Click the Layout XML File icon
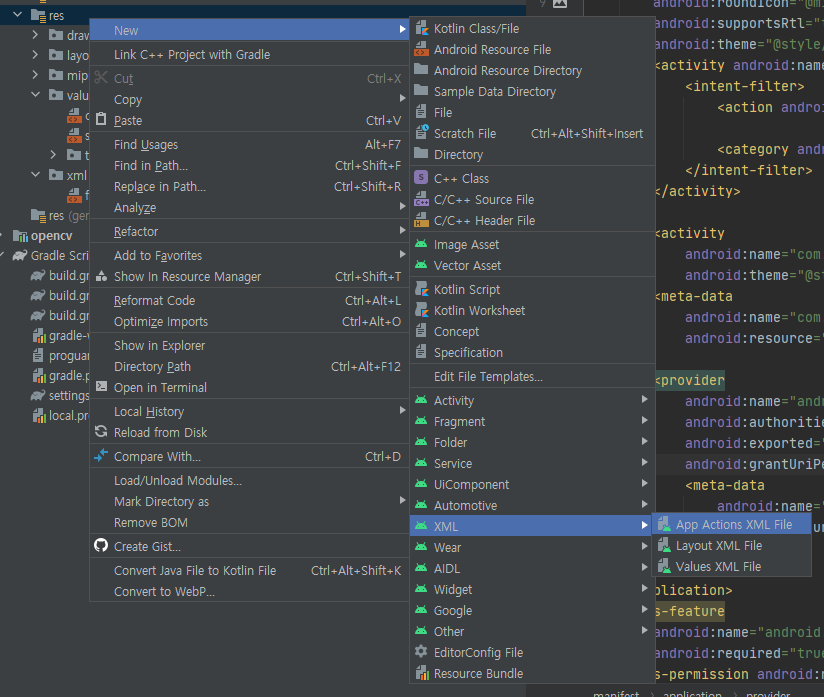 (x=664, y=545)
